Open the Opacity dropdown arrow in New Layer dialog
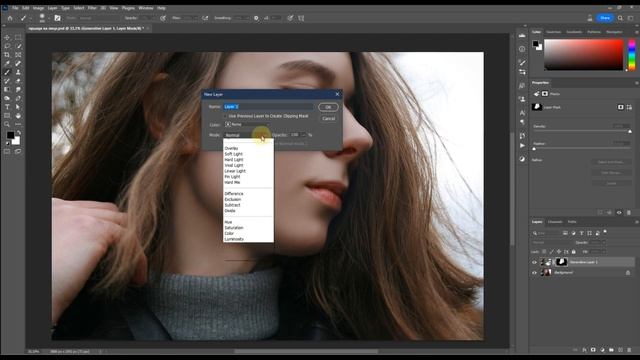Image resolution: width=640 pixels, height=360 pixels. (x=304, y=135)
